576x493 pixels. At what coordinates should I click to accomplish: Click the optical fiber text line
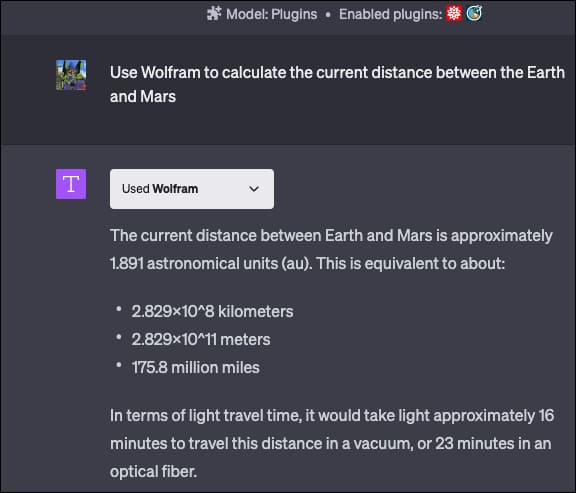154,472
